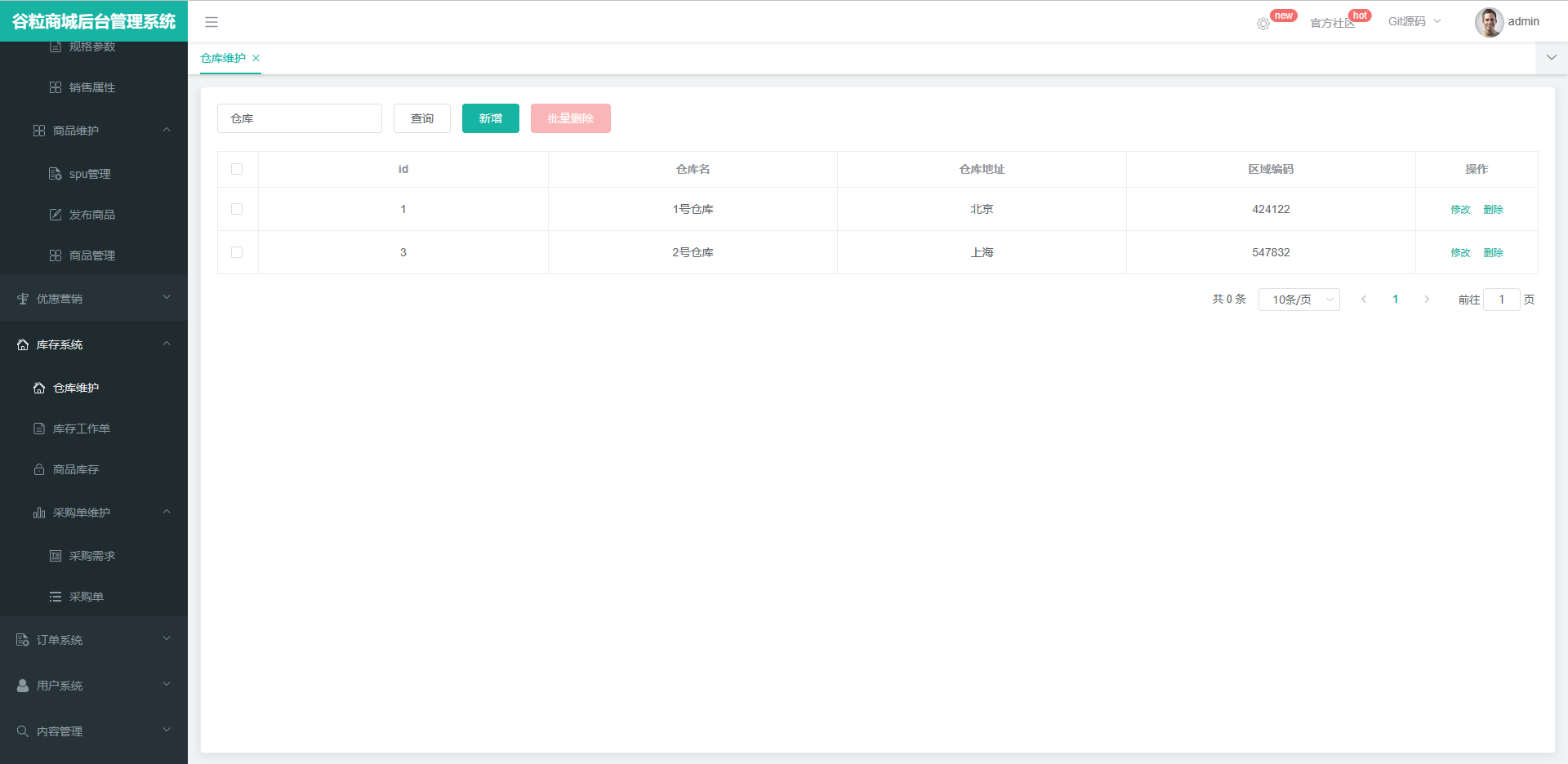Click the 新增 button
The height and width of the screenshot is (764, 1568).
490,118
